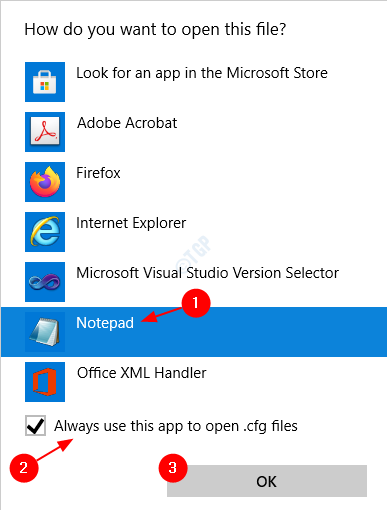Confirm selection with the OK button
This screenshot has height=510, width=387.
[267, 481]
